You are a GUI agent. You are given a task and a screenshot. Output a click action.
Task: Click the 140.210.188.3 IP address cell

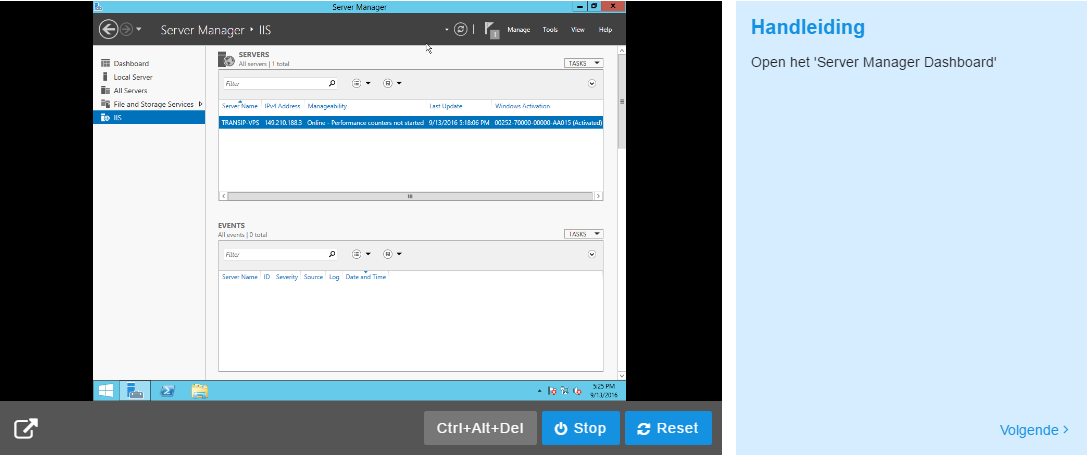pos(283,123)
